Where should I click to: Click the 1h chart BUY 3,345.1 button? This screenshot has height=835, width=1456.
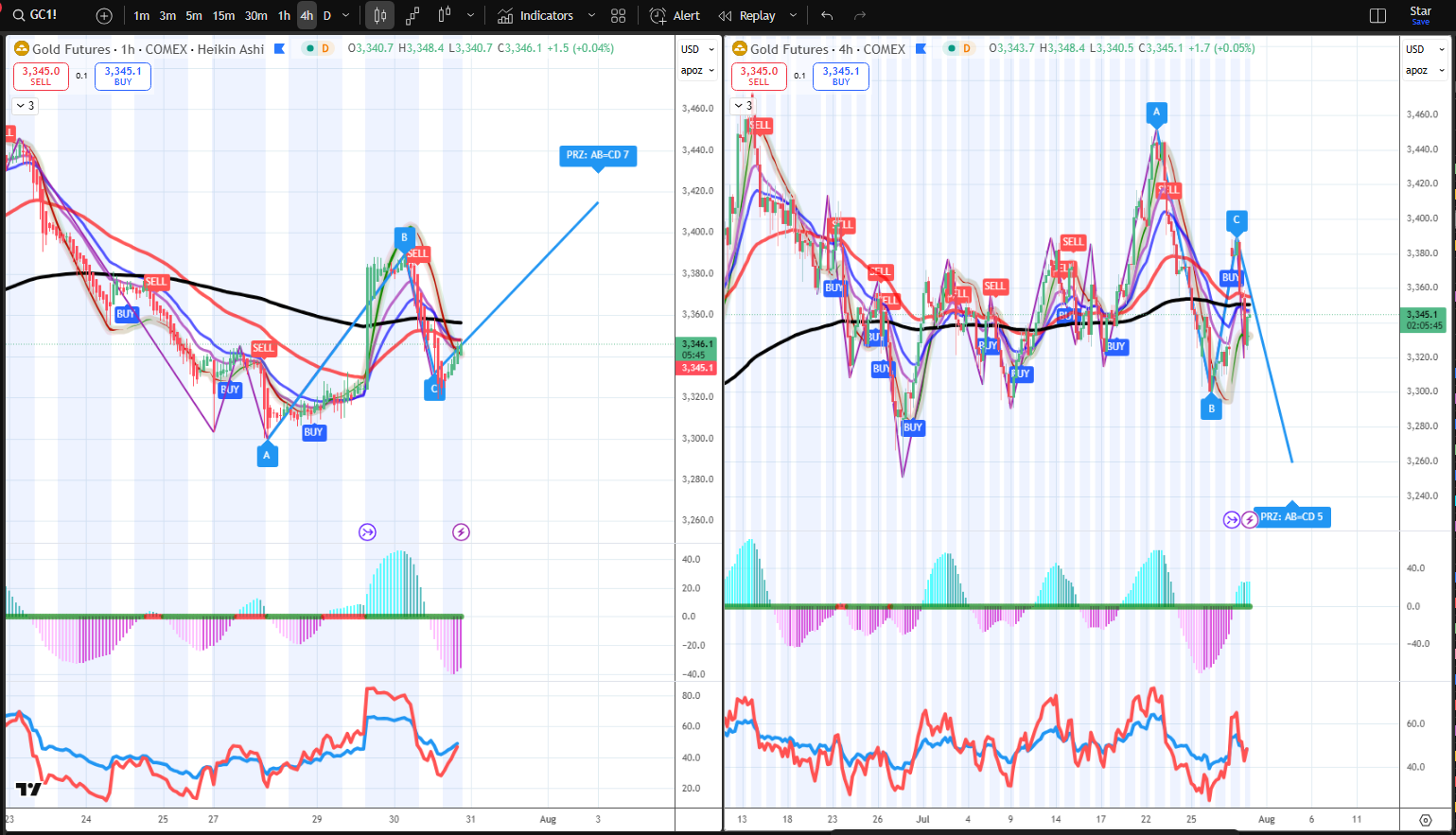[x=123, y=76]
